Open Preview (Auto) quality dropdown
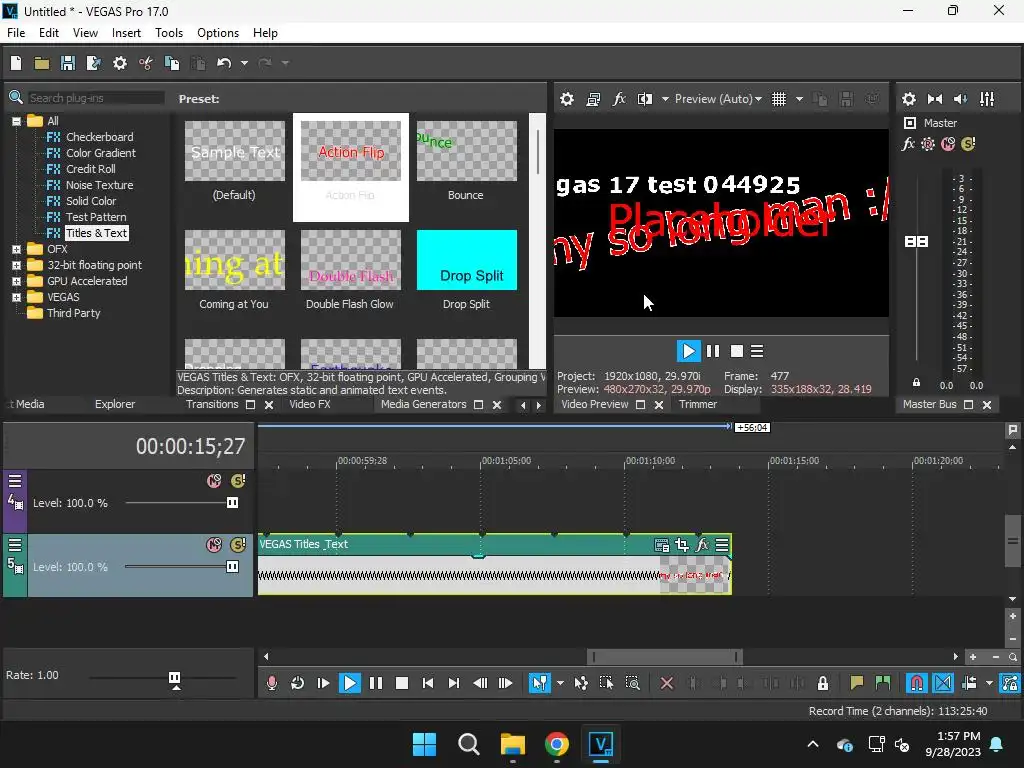The height and width of the screenshot is (768, 1024). point(718,99)
